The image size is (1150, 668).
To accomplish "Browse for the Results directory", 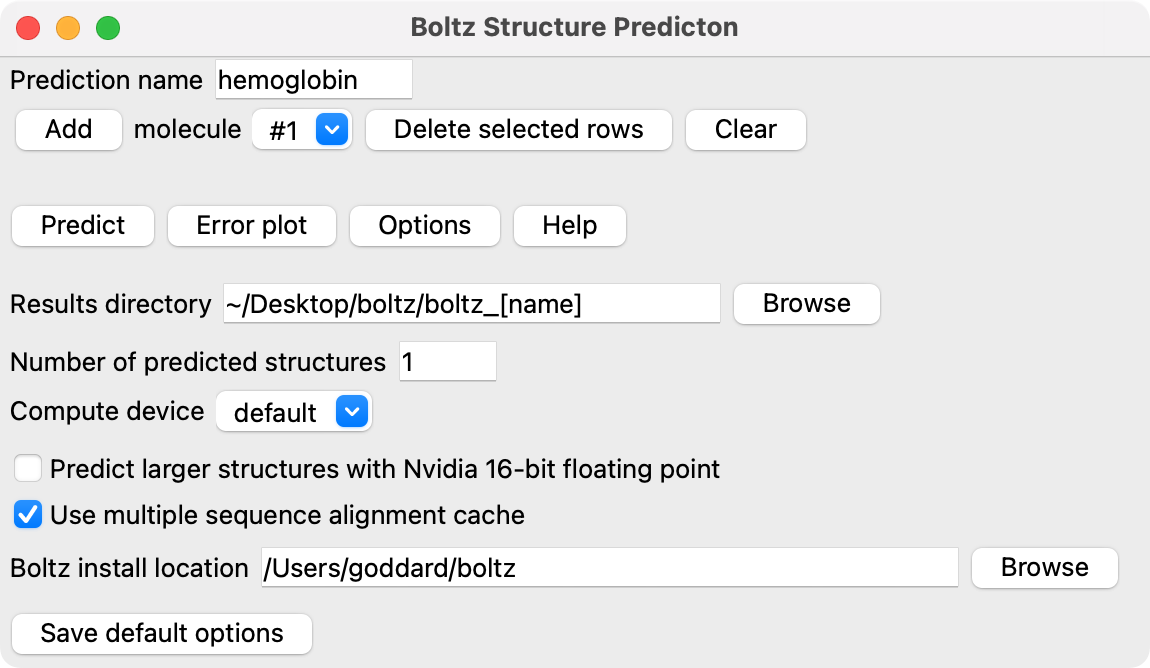I will coord(806,304).
